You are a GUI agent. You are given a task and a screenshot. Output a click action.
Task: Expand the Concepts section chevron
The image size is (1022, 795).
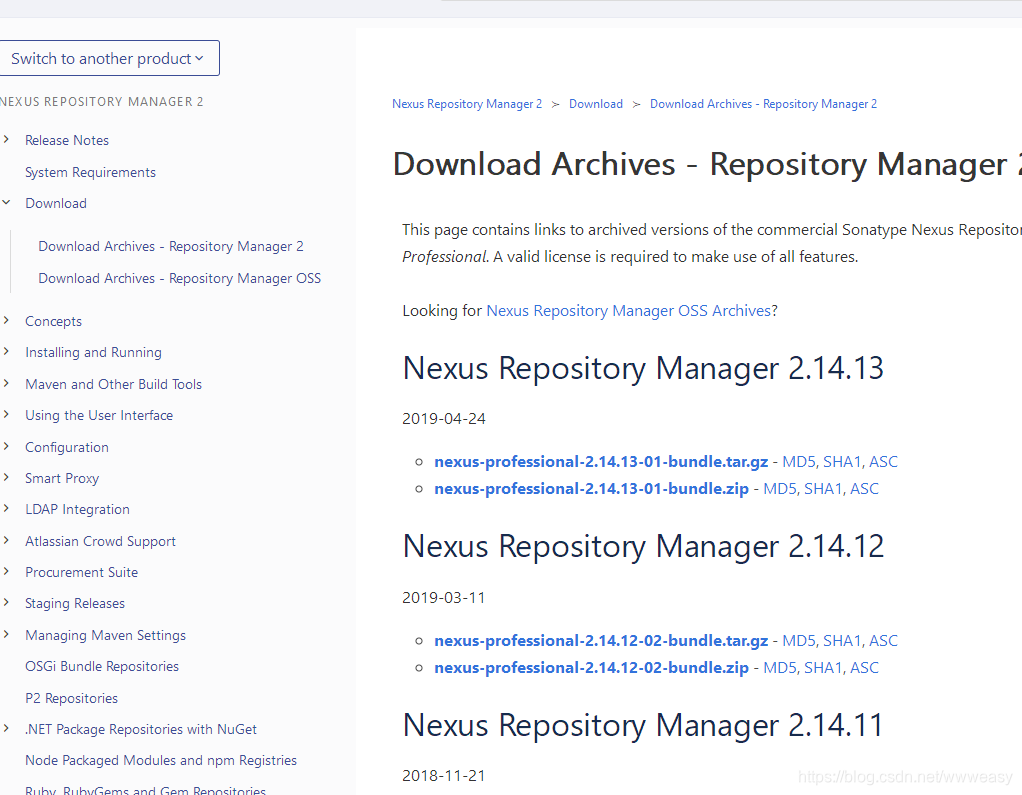click(x=7, y=320)
